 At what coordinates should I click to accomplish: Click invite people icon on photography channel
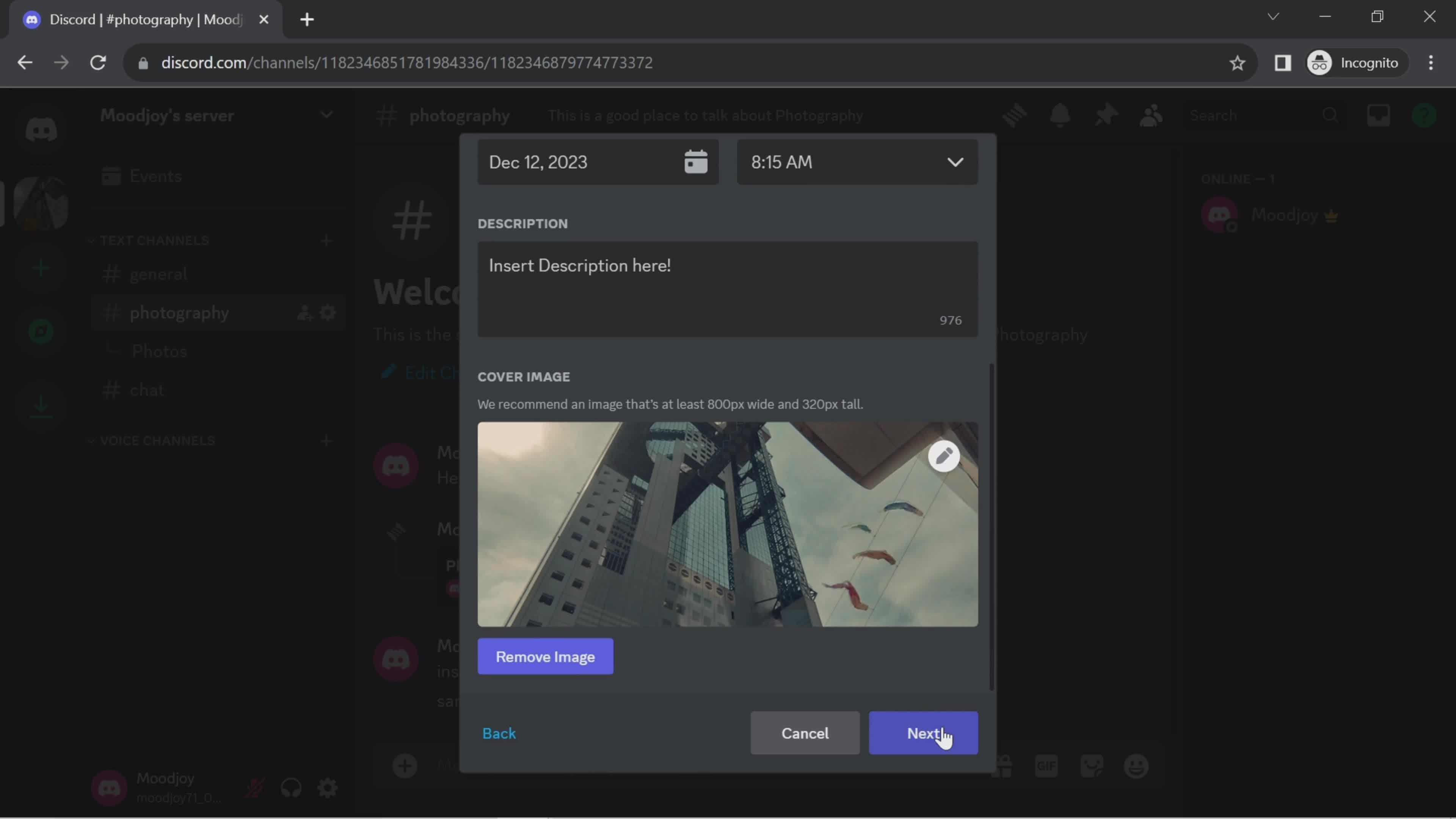point(304,312)
